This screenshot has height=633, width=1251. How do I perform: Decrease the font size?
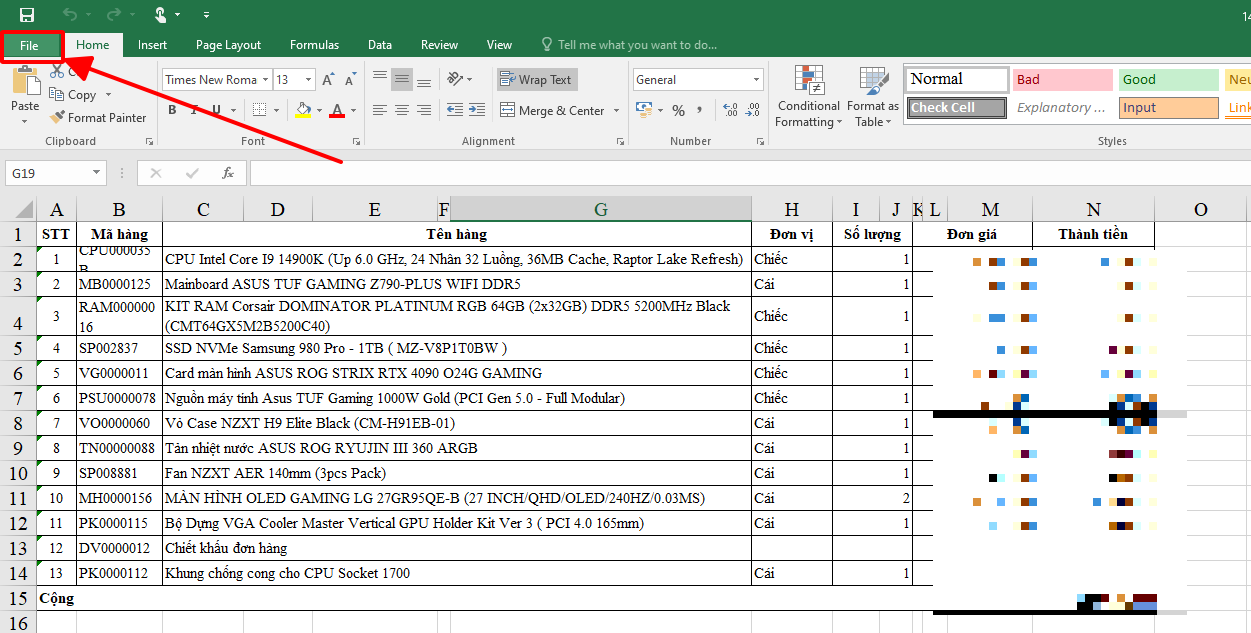(x=349, y=80)
